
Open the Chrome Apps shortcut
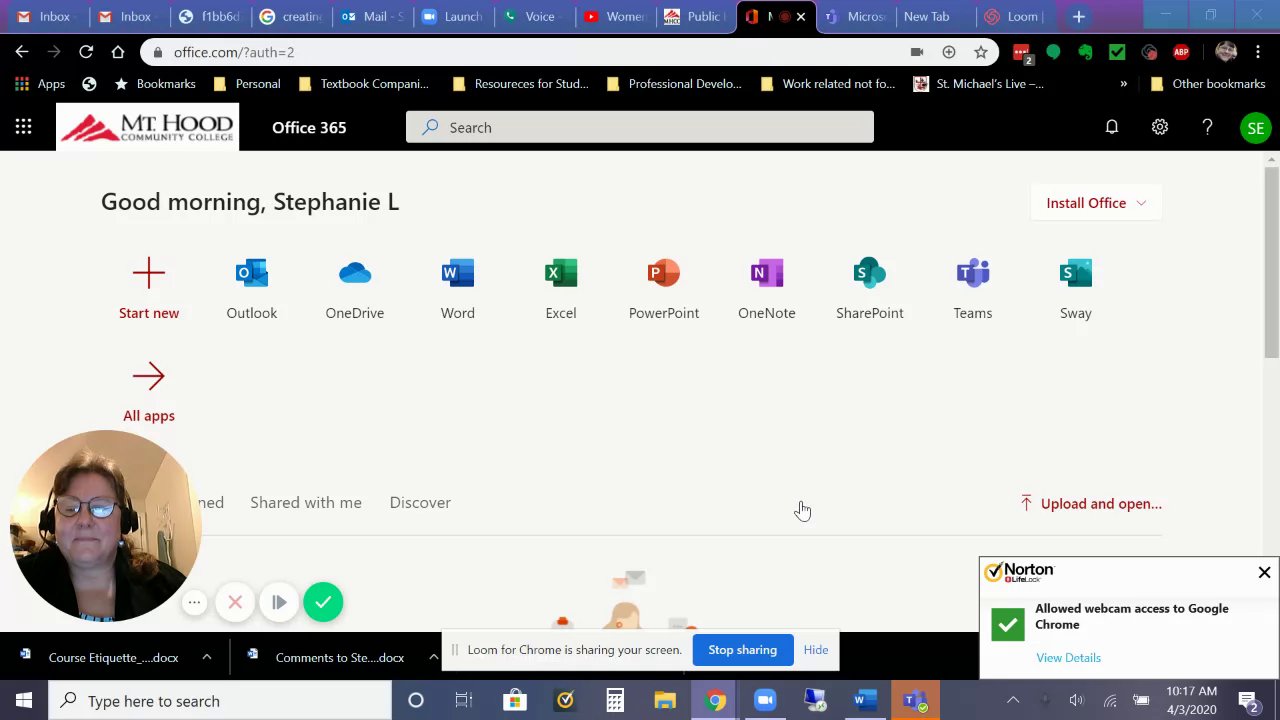[x=40, y=84]
